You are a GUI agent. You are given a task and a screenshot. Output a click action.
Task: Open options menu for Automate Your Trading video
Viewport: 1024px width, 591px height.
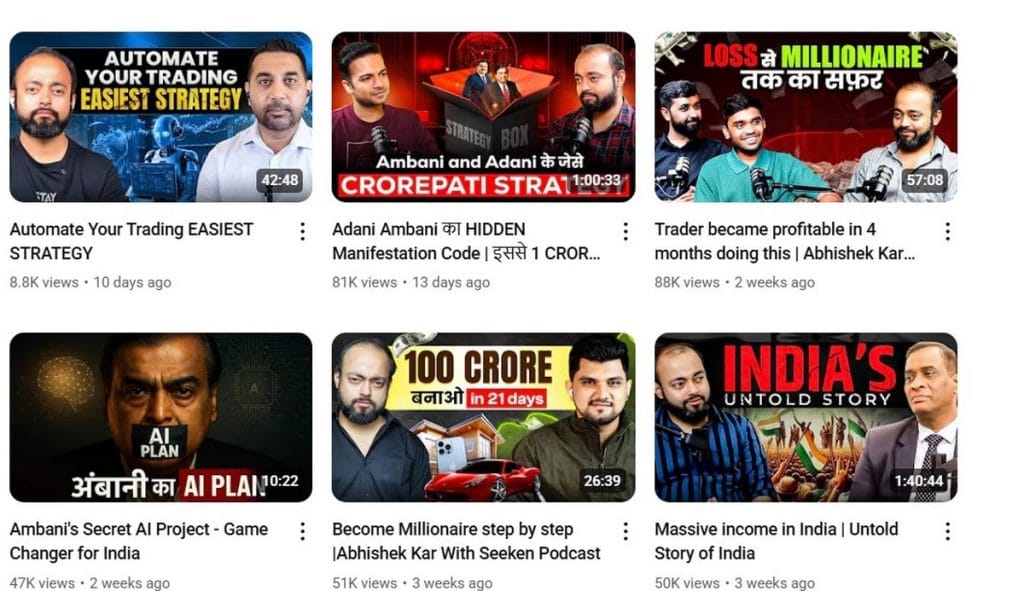click(302, 231)
